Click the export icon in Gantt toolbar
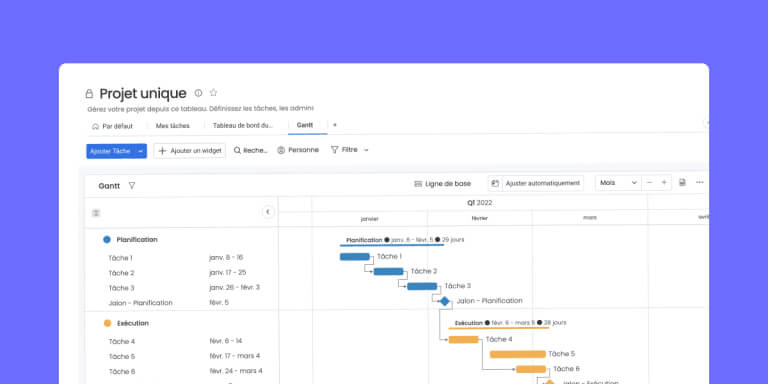 point(682,183)
